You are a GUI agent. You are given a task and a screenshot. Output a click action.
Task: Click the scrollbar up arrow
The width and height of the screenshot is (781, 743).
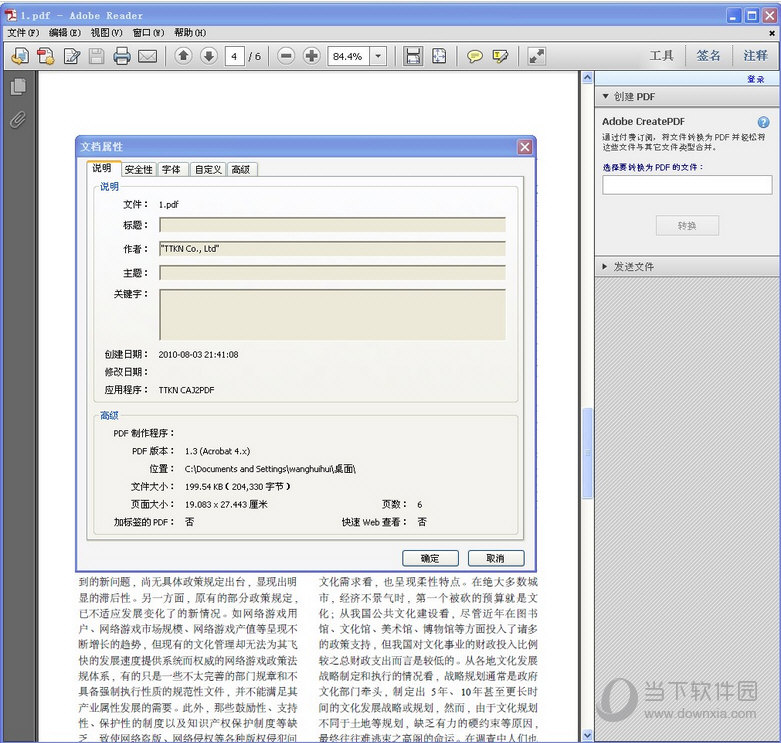coord(588,78)
